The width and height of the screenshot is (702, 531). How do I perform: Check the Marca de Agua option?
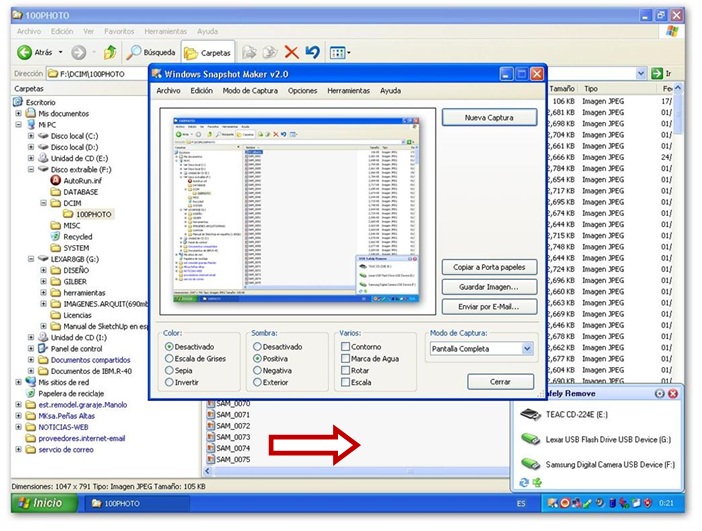344,358
